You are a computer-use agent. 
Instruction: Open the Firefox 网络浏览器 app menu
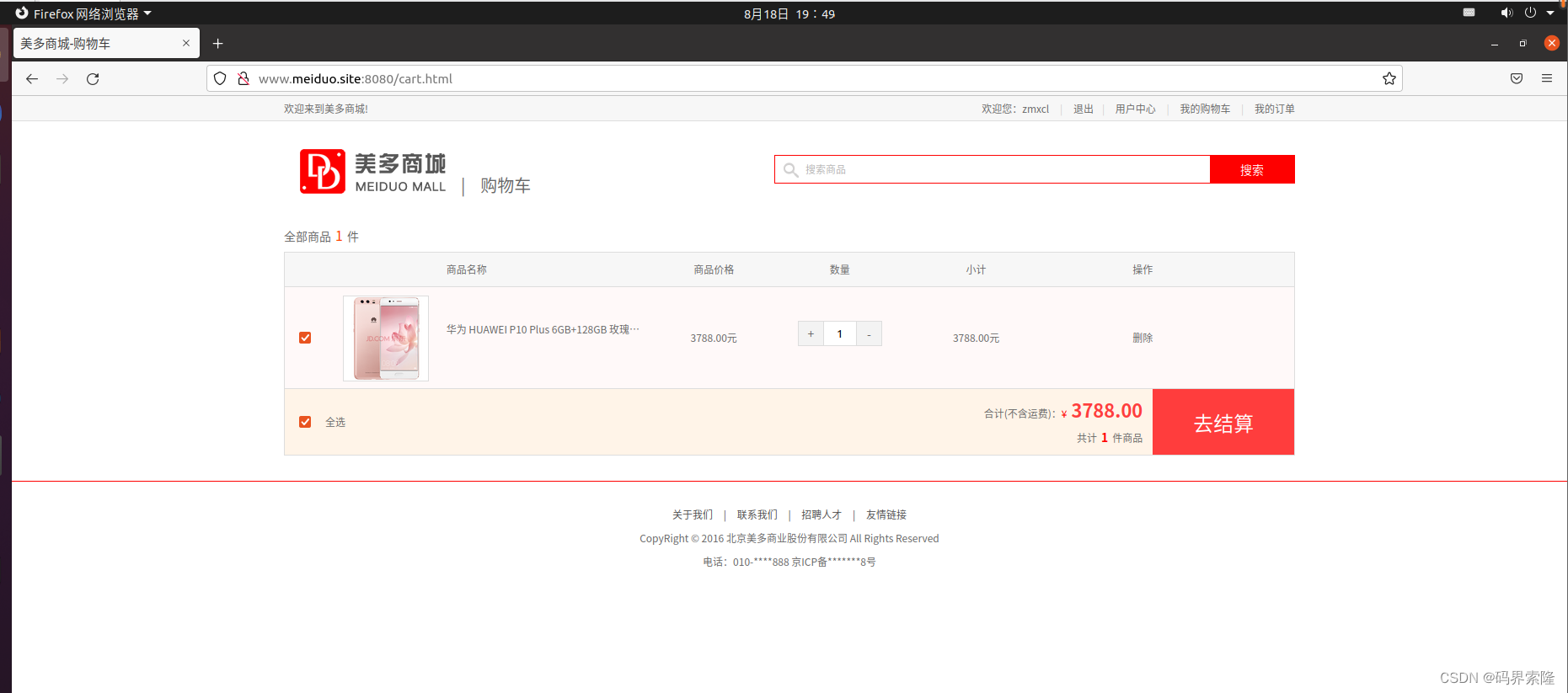click(x=83, y=13)
